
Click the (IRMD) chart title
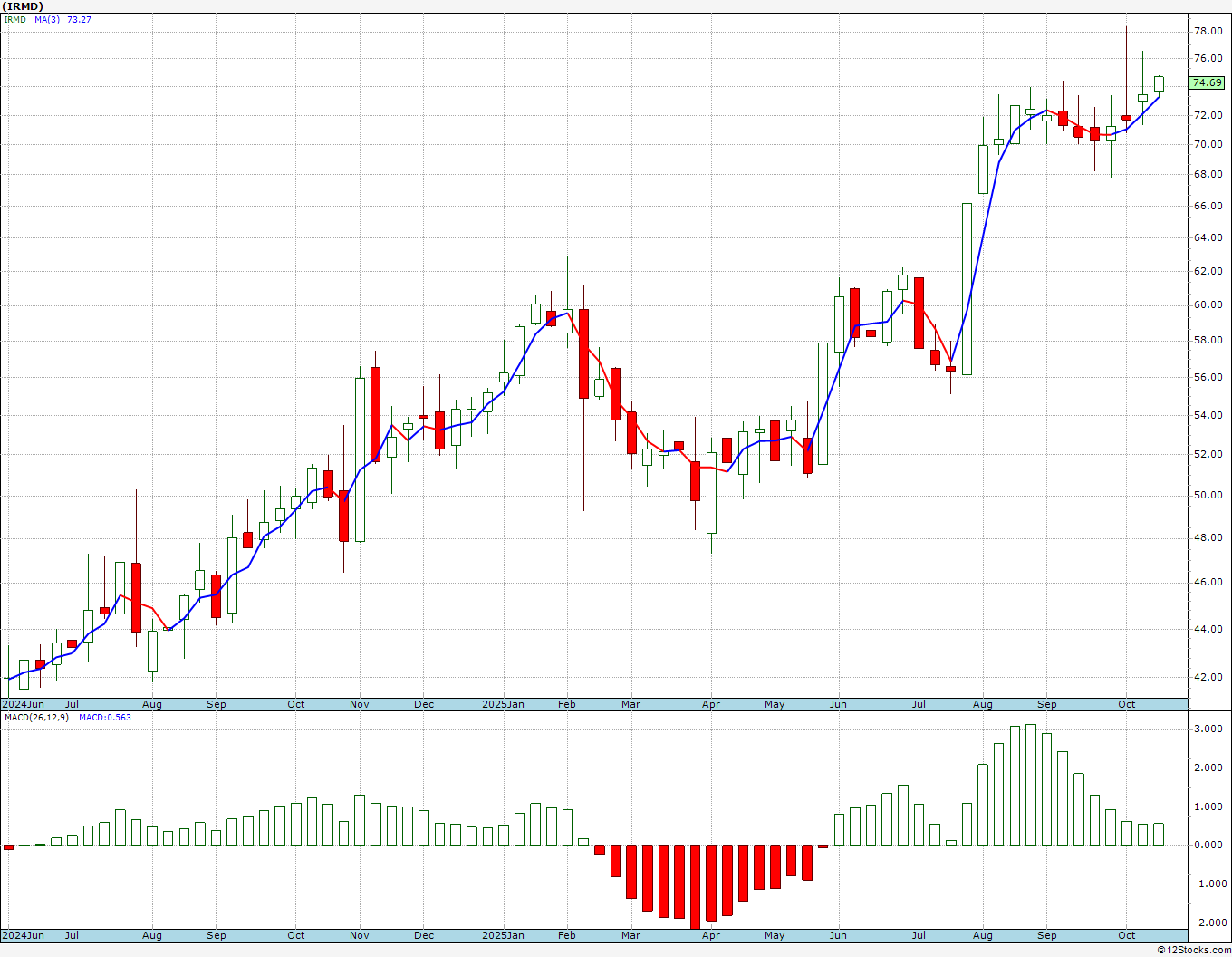point(24,6)
